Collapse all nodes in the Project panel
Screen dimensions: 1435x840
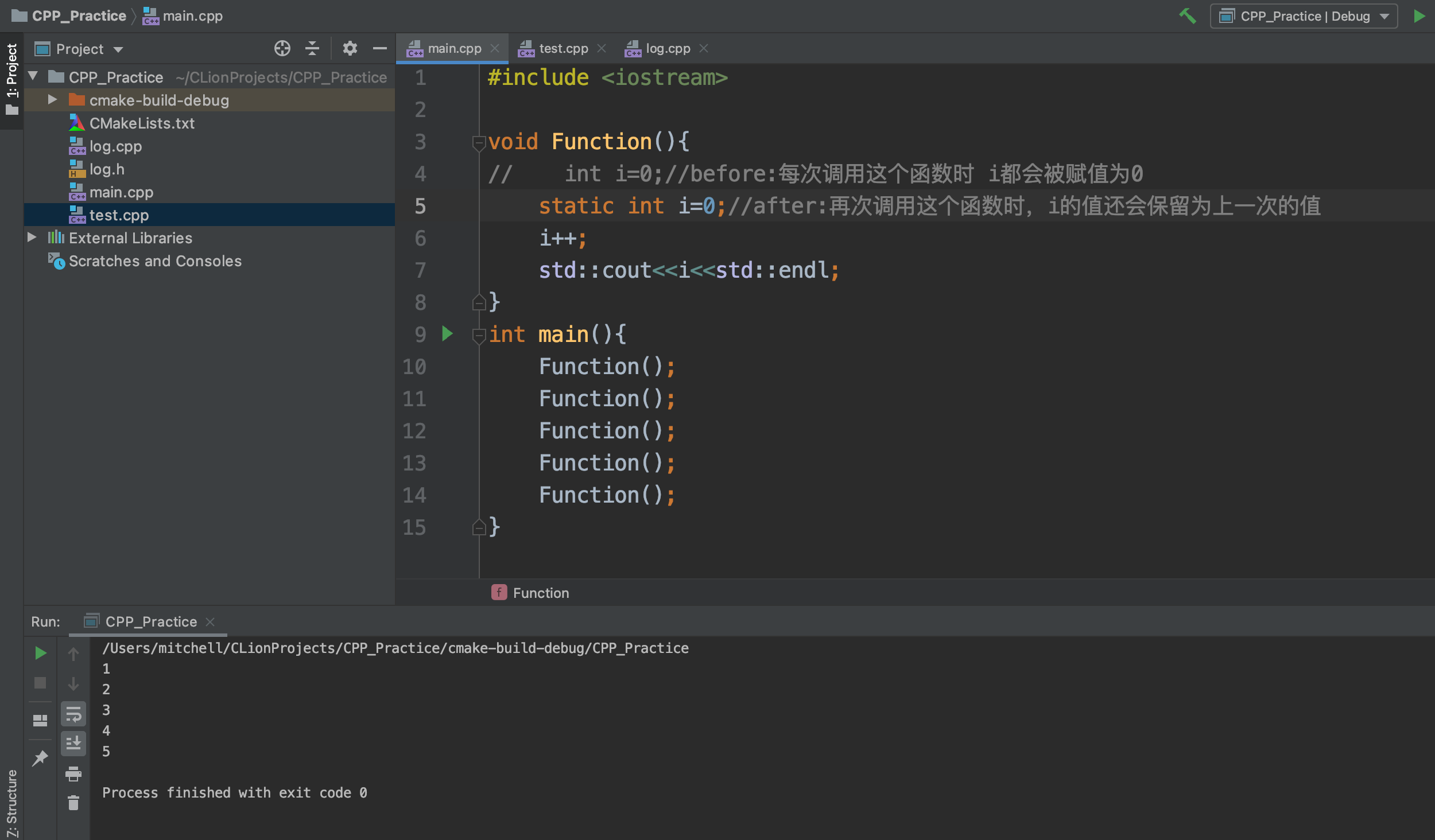(x=313, y=48)
